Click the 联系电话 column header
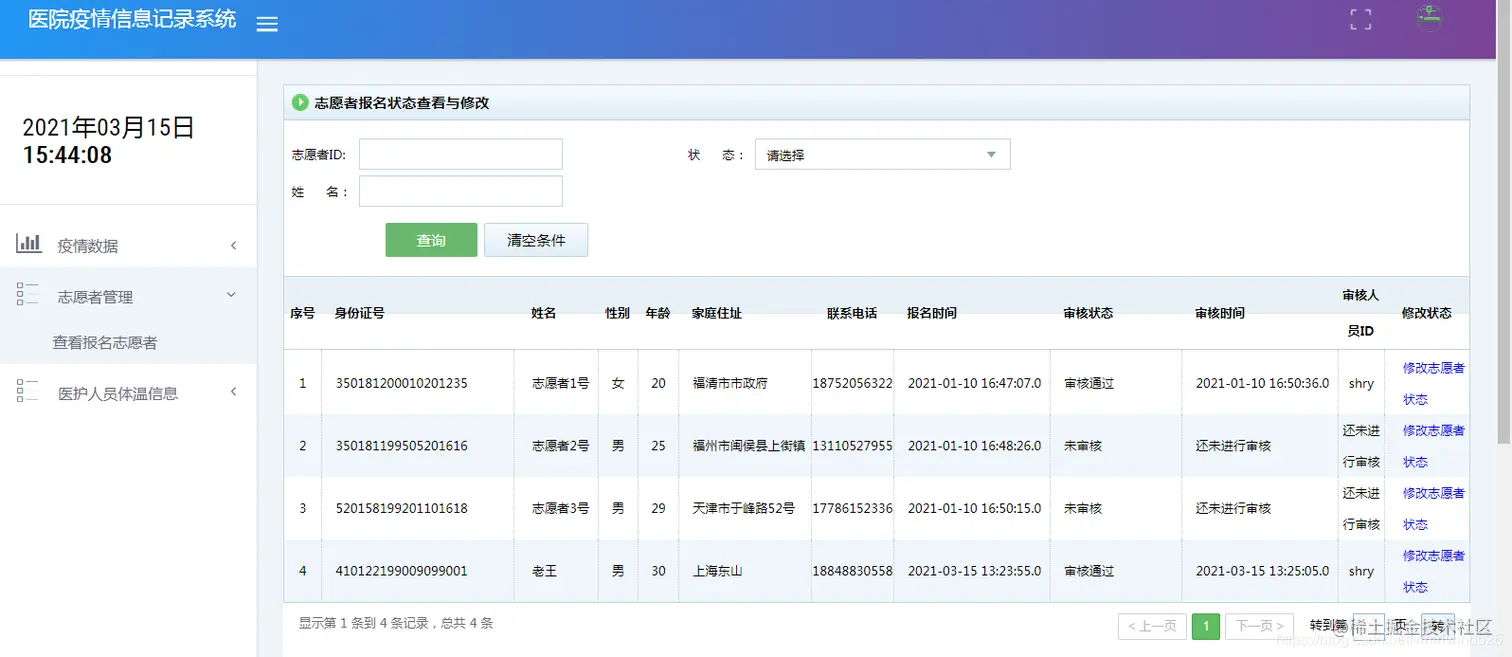1512x657 pixels. tap(852, 313)
